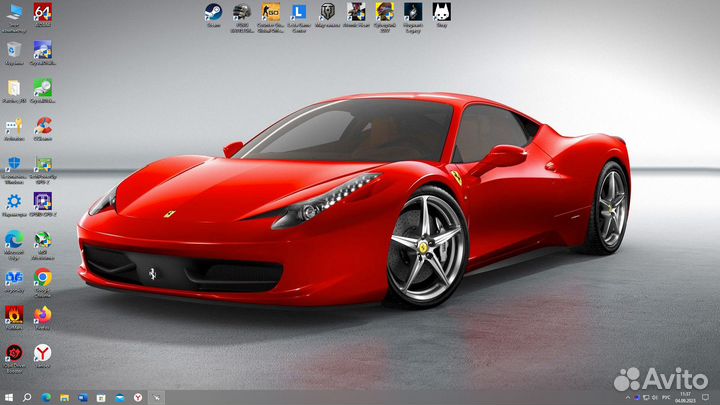This screenshot has width=720, height=405.
Task: Select the Microsoft Edge desktop shortcut
Action: pos(14,246)
